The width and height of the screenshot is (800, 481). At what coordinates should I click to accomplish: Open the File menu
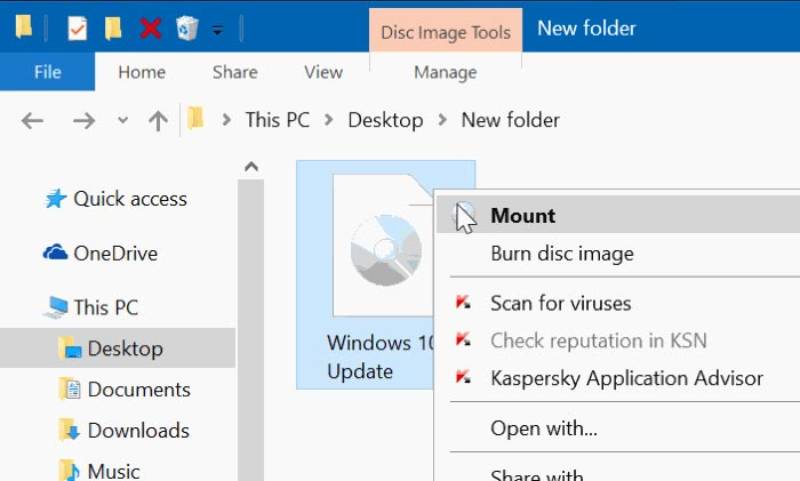[47, 72]
